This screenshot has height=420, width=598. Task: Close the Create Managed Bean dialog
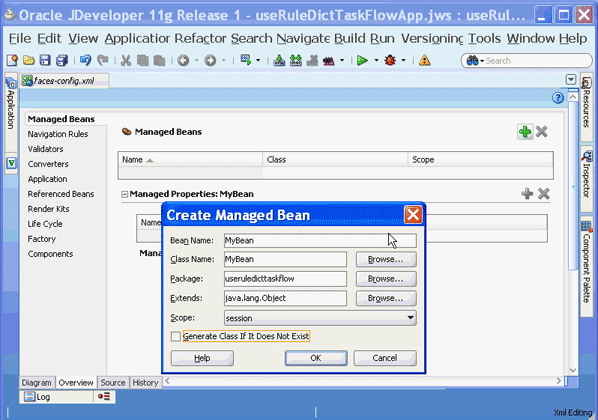413,215
